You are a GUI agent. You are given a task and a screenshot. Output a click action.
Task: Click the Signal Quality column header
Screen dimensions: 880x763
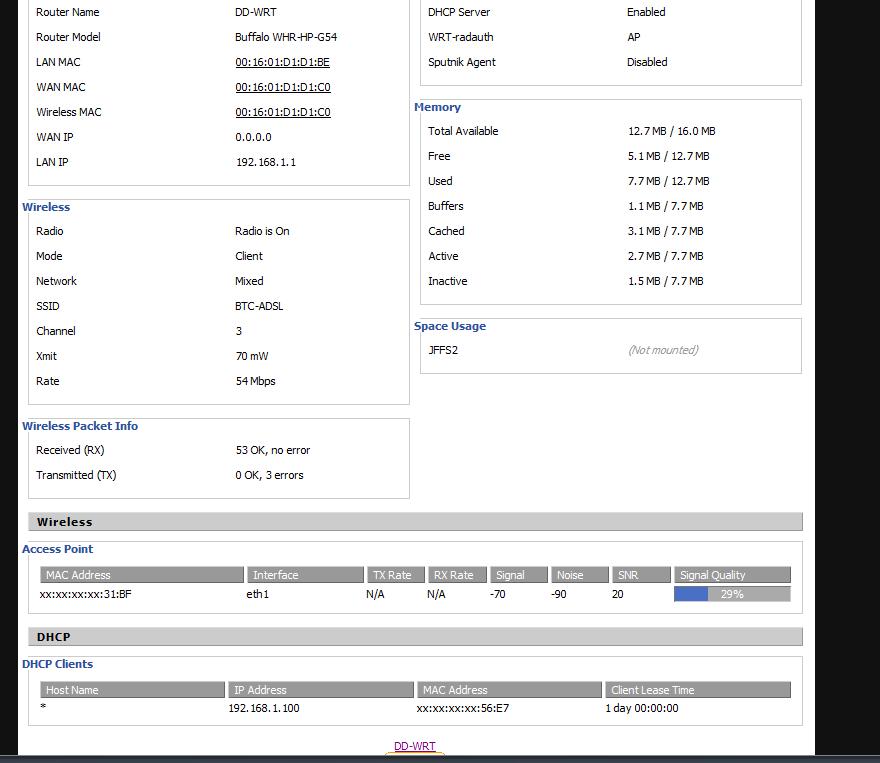[731, 575]
